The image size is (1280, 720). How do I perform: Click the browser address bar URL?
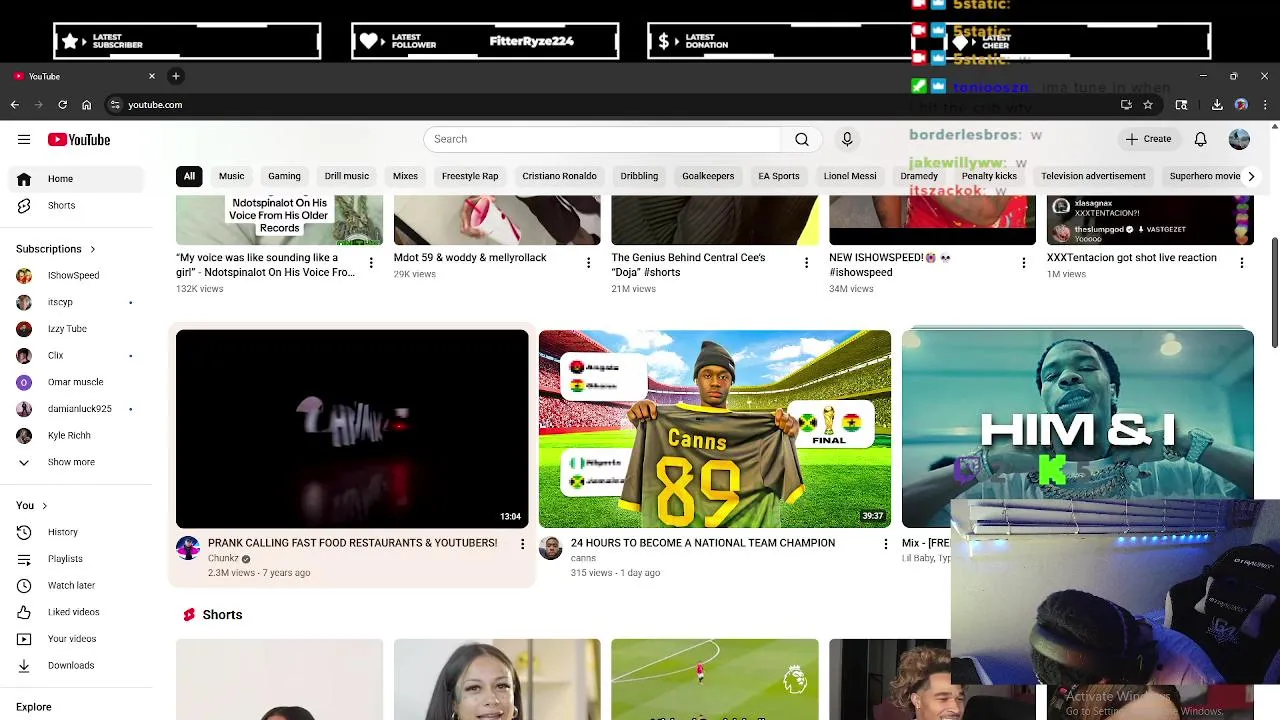155,104
